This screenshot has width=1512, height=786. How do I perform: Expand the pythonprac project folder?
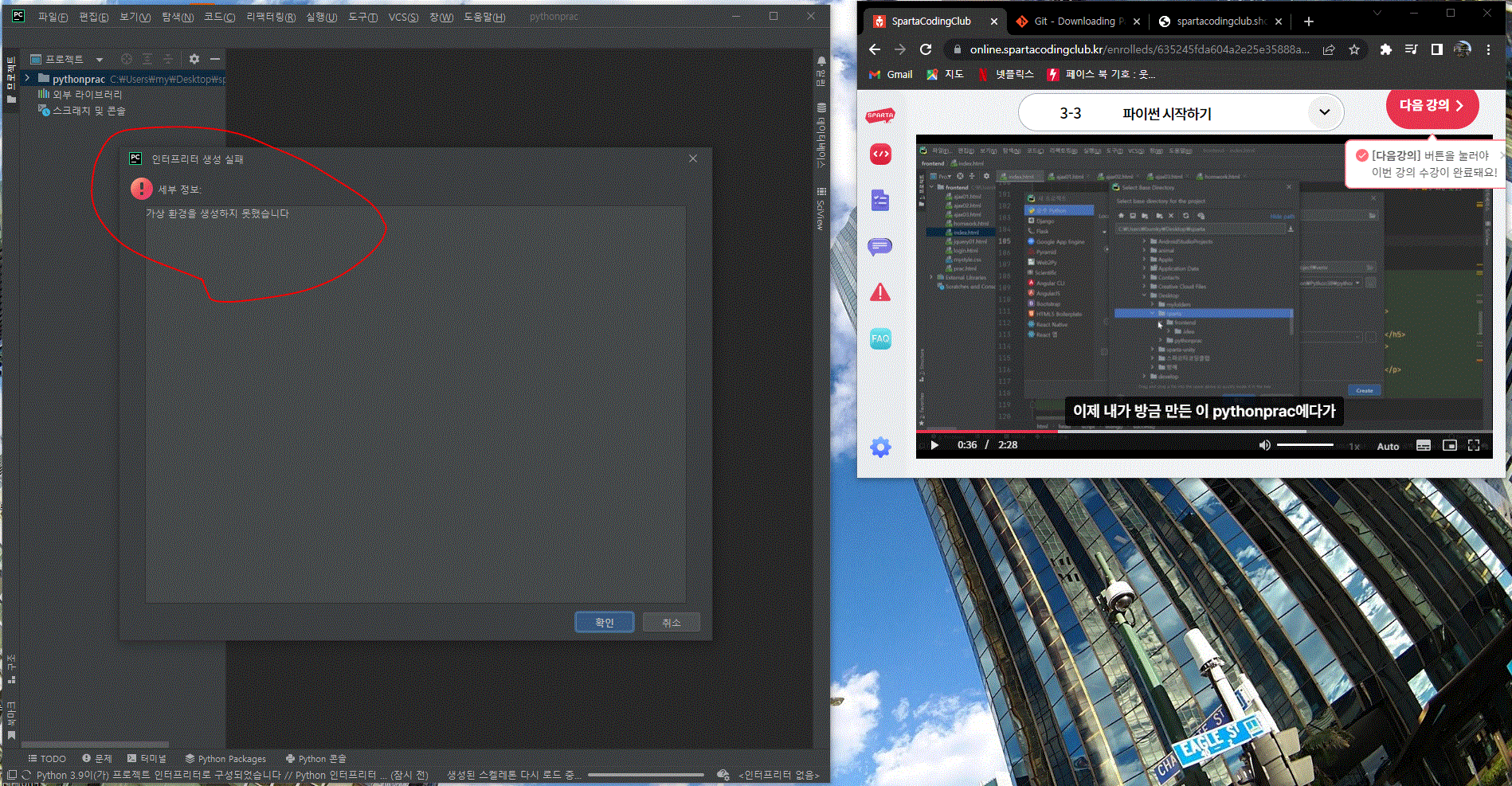(28, 78)
